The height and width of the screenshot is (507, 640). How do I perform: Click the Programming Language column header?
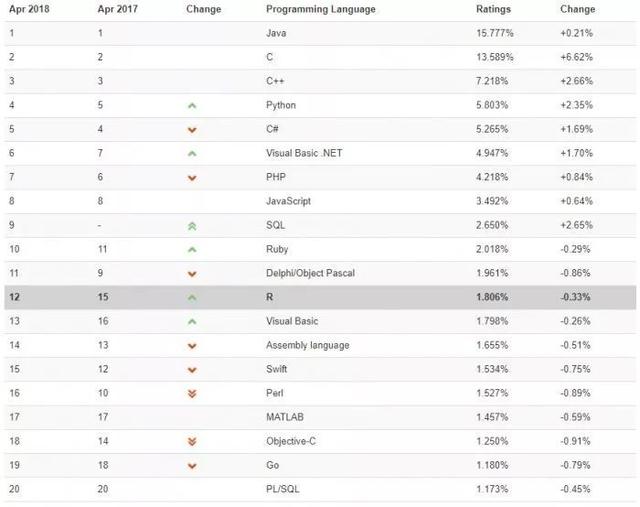[x=321, y=9]
